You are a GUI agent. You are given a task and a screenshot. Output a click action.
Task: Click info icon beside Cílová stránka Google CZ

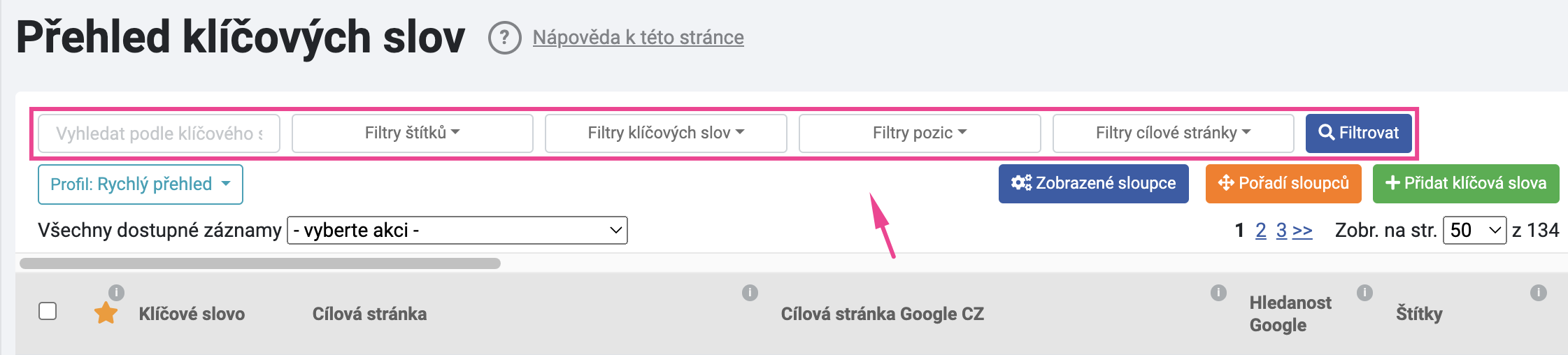click(x=1218, y=292)
